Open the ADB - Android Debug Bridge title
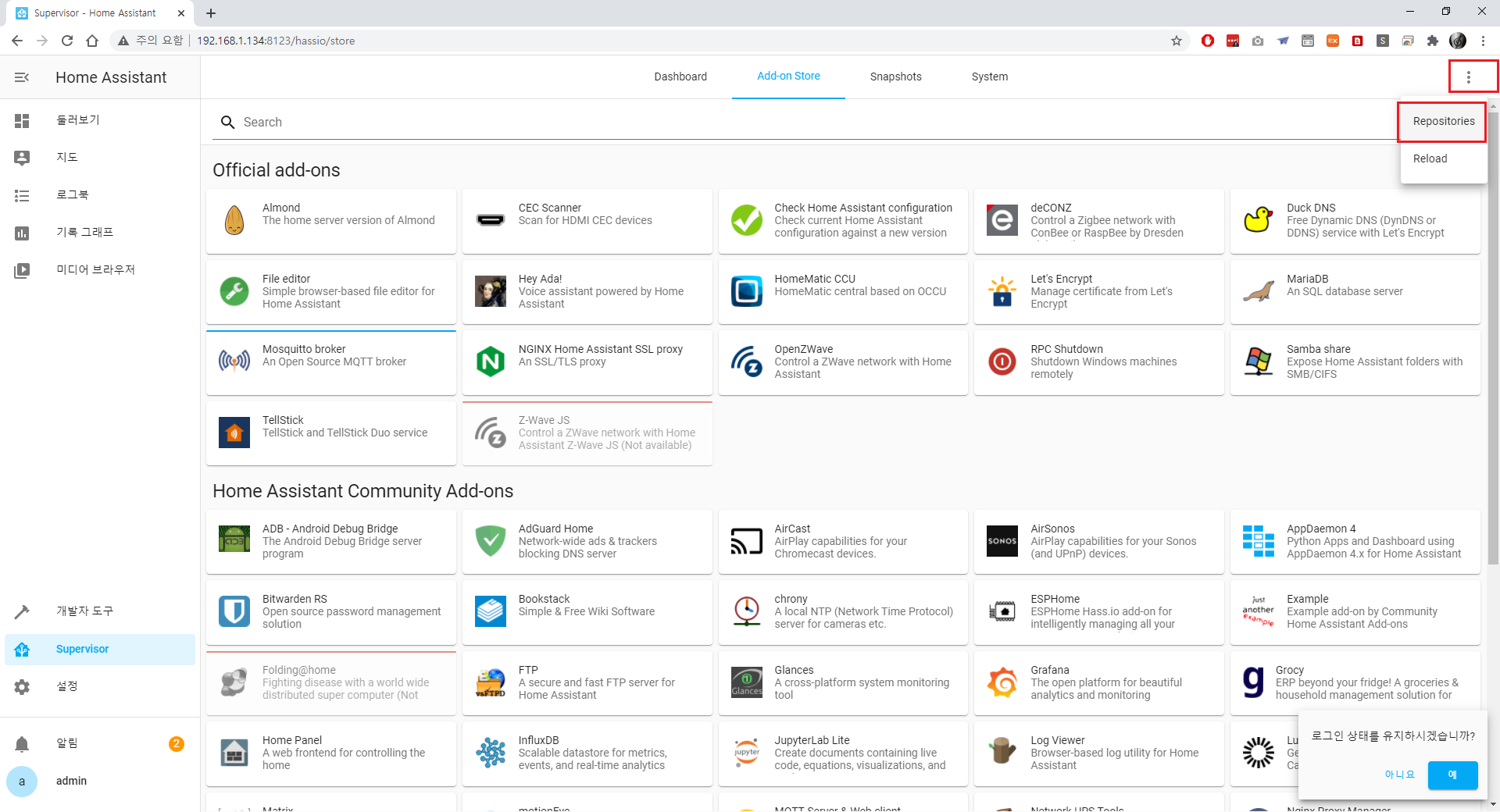Viewport: 1500px width, 812px height. coord(330,529)
